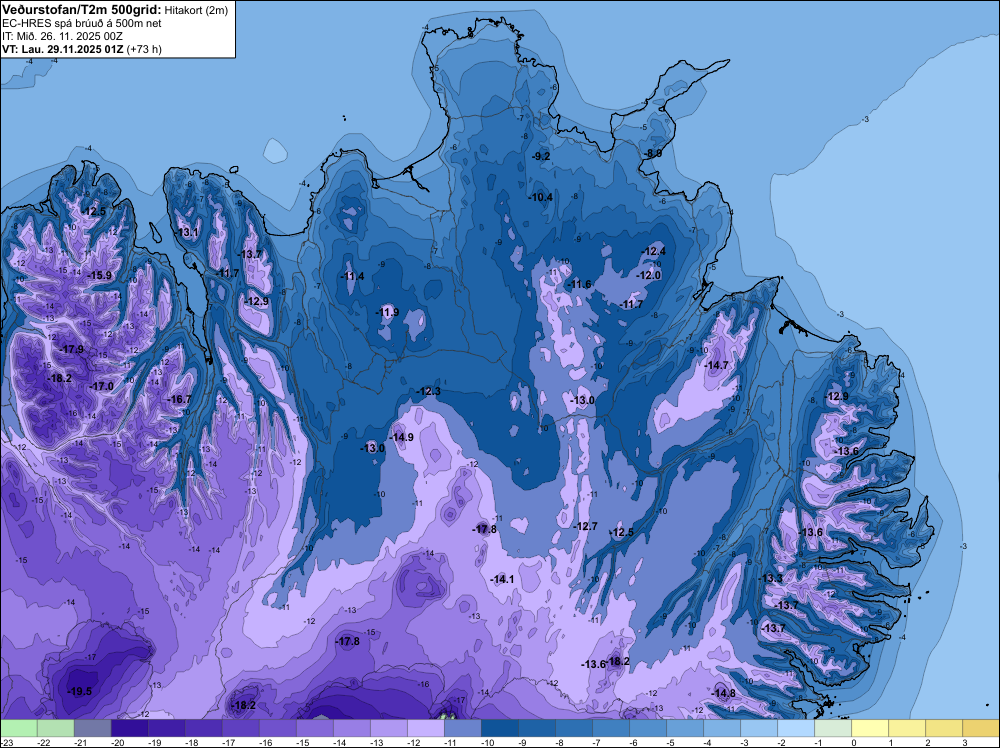Image resolution: width=1000 pixels, height=748 pixels.
Task: Click the -7 blue legend swatch
Action: coord(611,728)
